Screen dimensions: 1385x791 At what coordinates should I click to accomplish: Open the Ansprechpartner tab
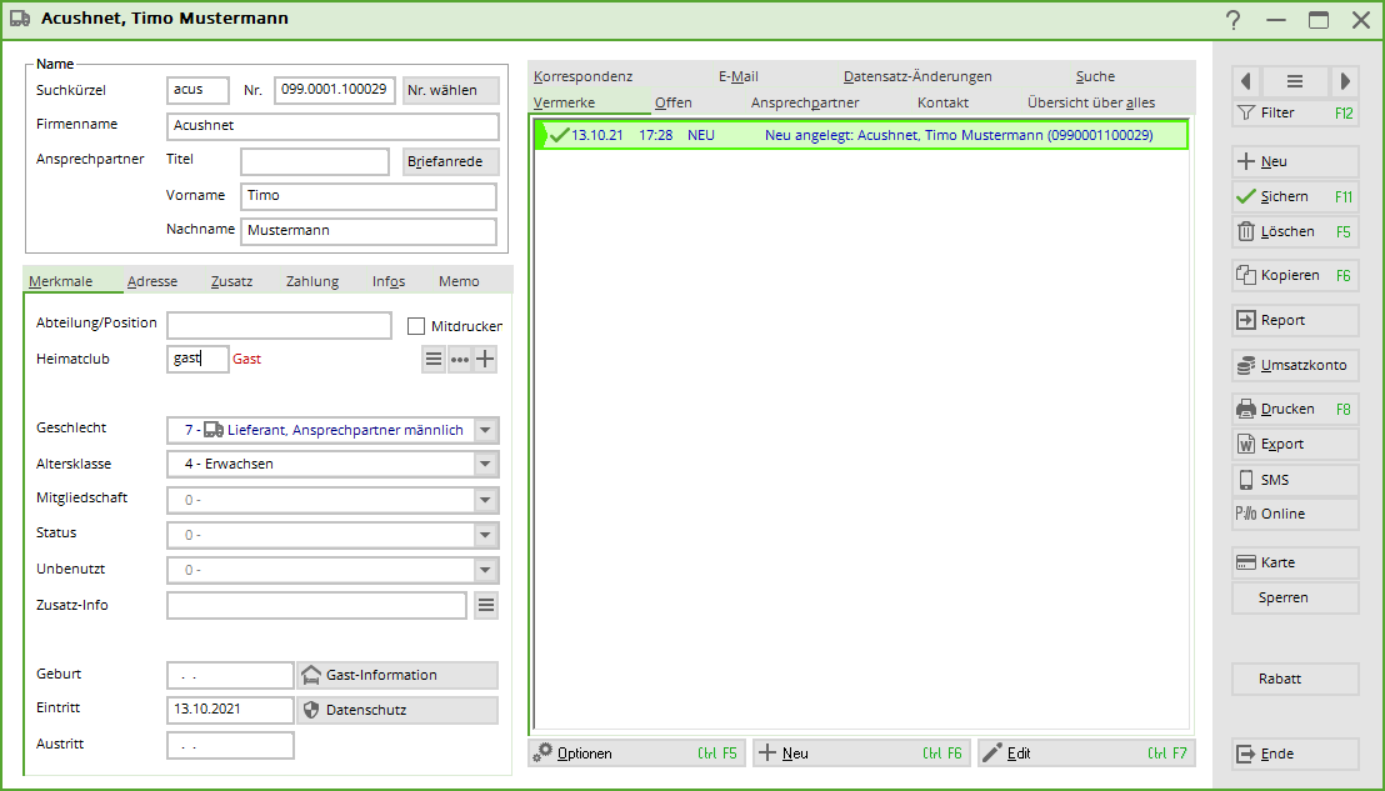pos(804,102)
